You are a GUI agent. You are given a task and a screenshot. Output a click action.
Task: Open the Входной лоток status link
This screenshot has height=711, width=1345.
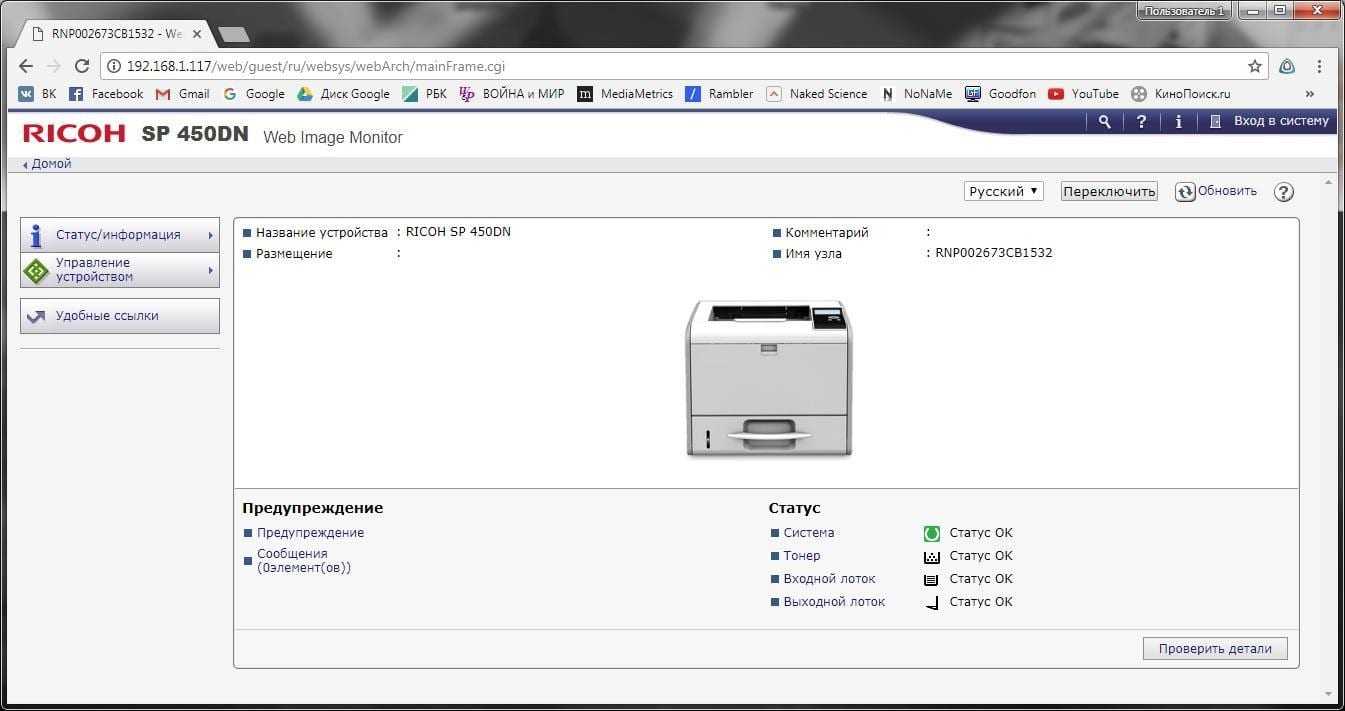[x=829, y=579]
